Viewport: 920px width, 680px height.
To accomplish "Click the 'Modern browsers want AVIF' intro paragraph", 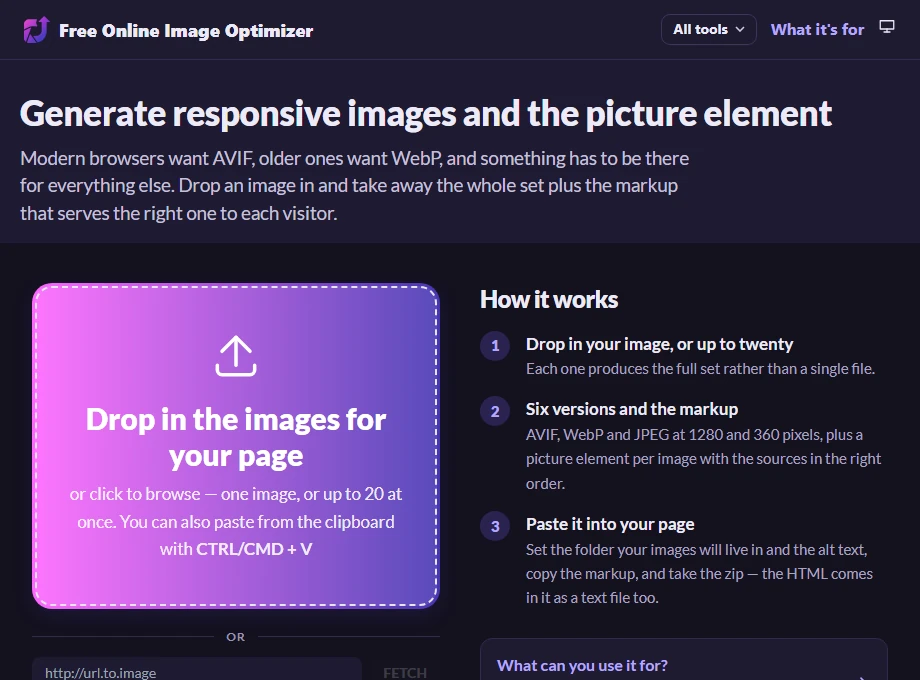I will (354, 185).
